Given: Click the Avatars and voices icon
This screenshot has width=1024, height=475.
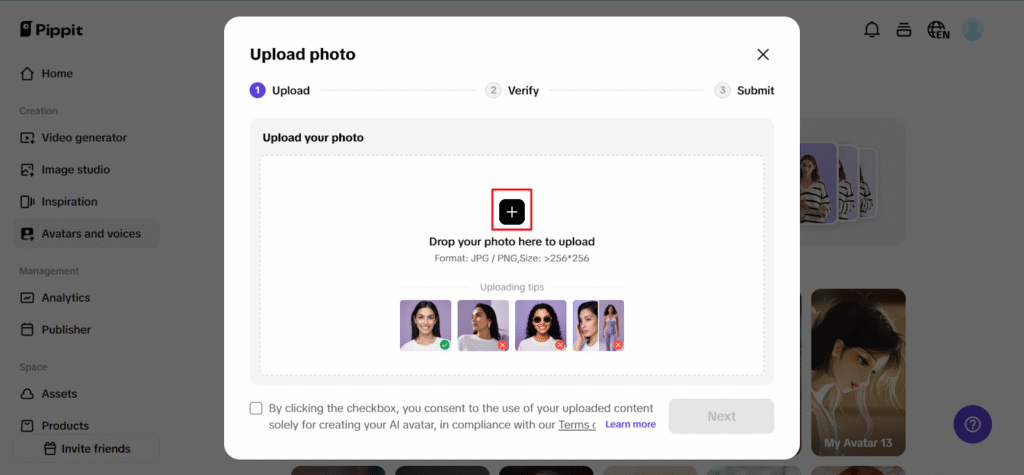Looking at the screenshot, I should (x=27, y=234).
